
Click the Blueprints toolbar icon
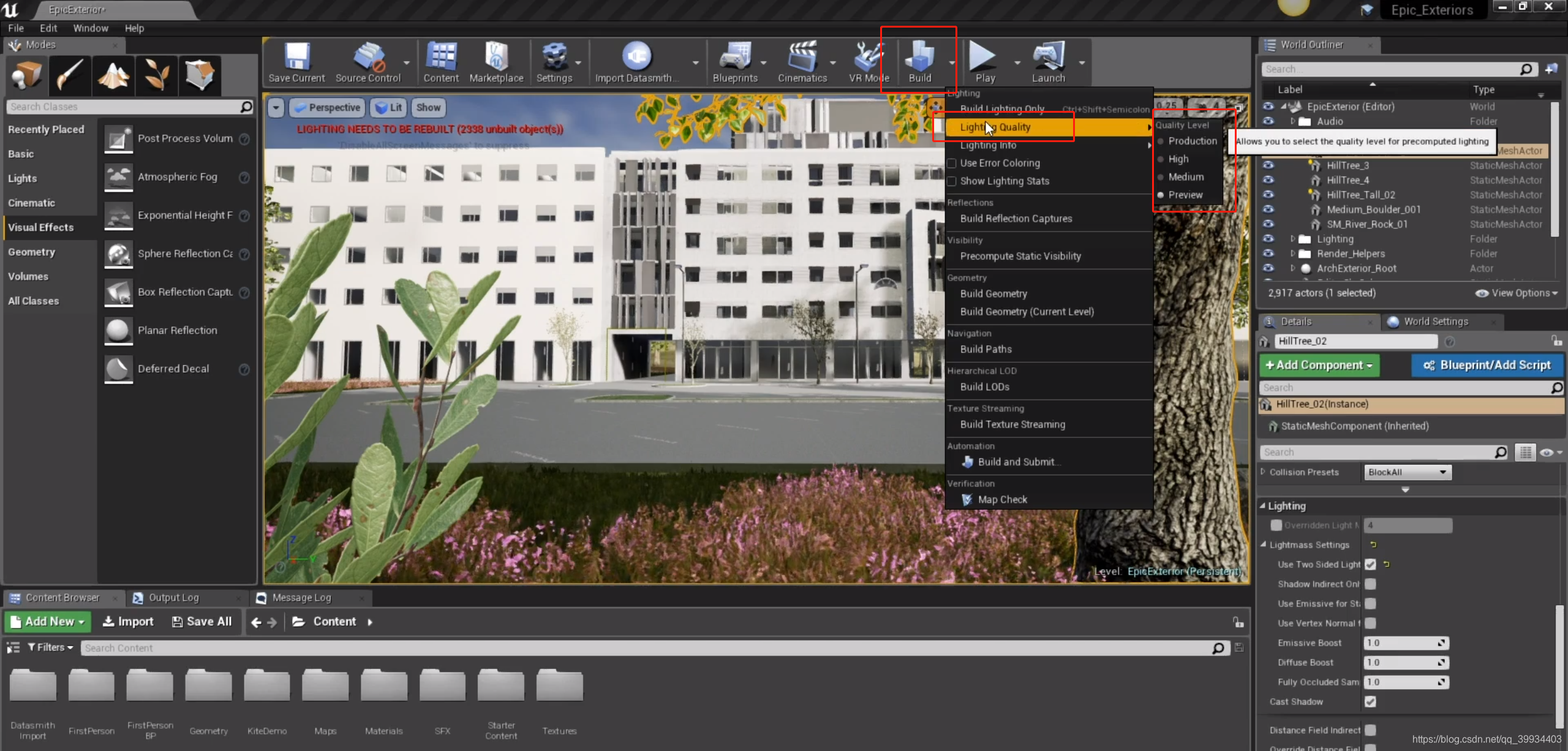point(735,62)
